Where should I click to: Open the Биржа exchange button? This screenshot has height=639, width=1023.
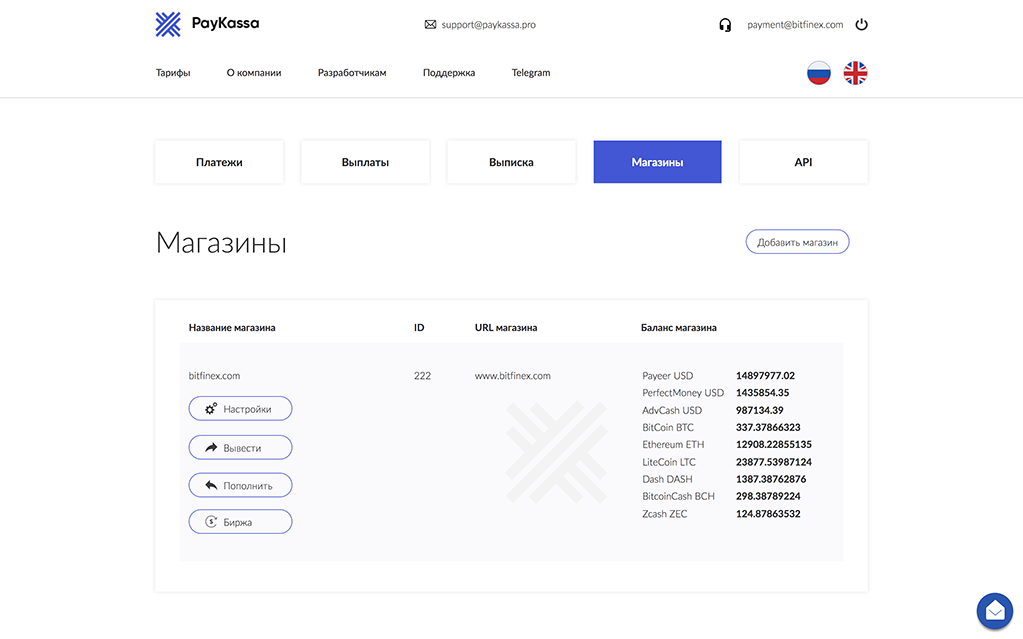pos(240,522)
